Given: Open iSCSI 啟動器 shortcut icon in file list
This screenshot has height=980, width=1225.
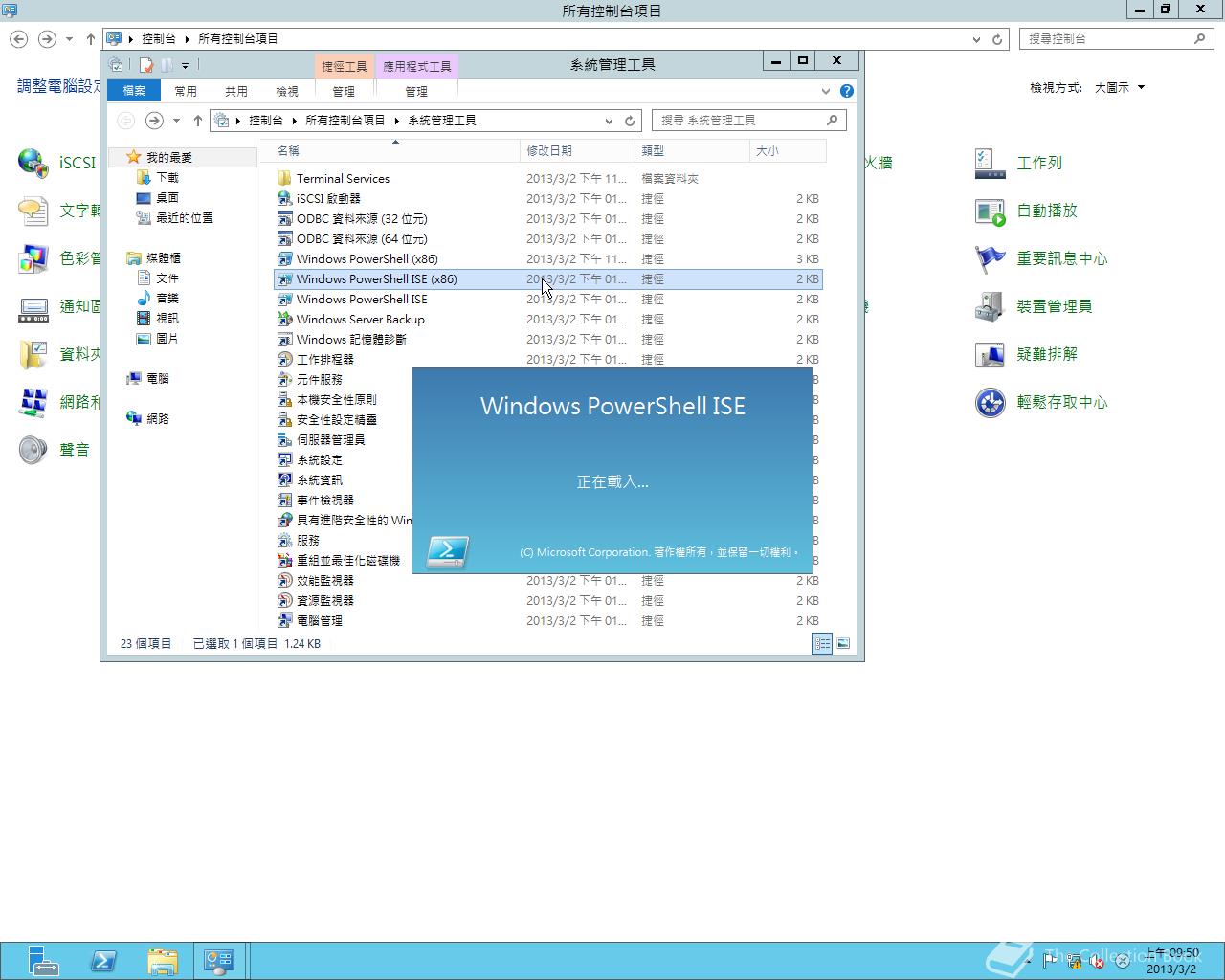Looking at the screenshot, I should 284,198.
